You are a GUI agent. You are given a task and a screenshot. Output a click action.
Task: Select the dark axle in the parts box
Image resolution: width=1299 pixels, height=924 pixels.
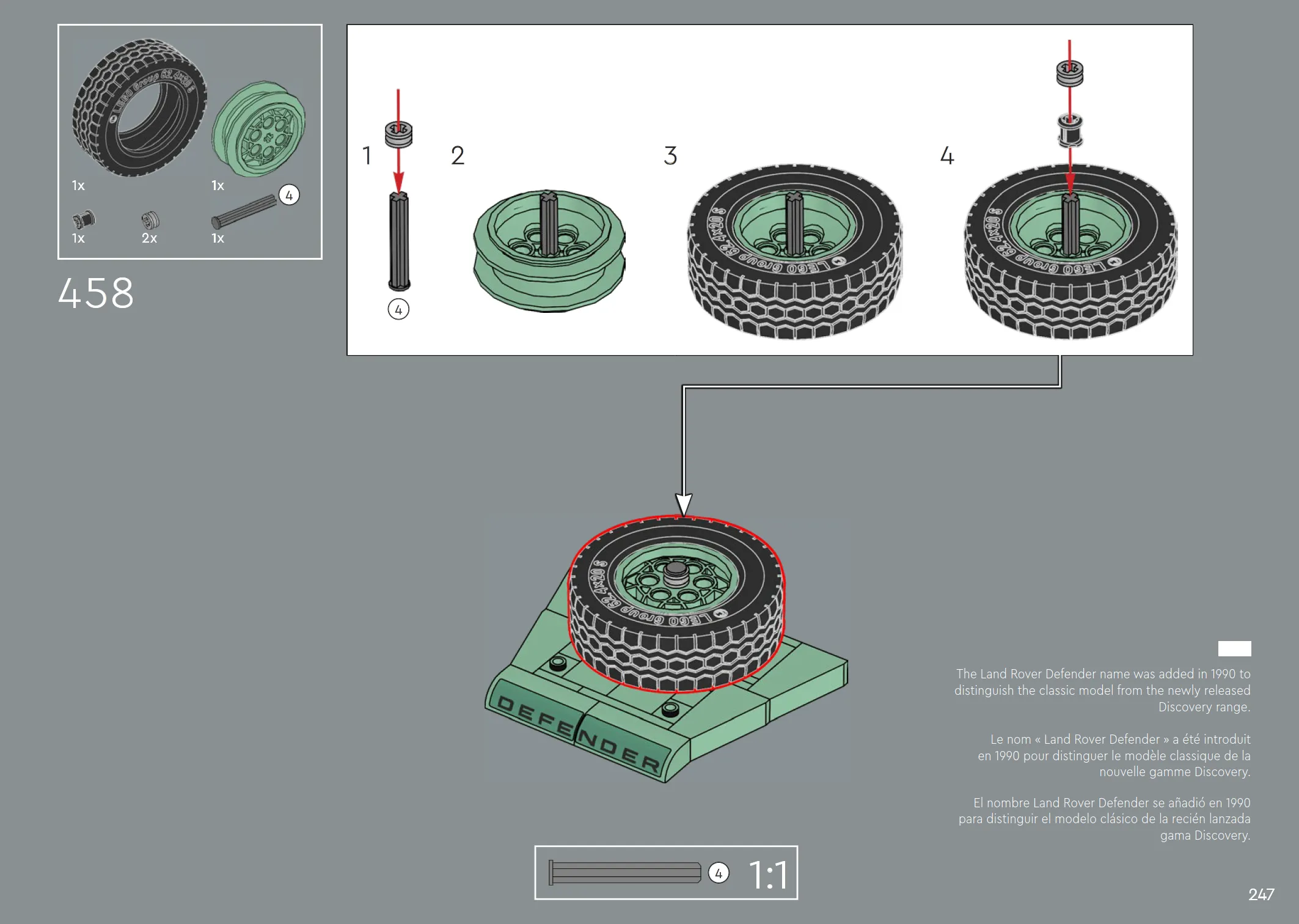coord(244,211)
